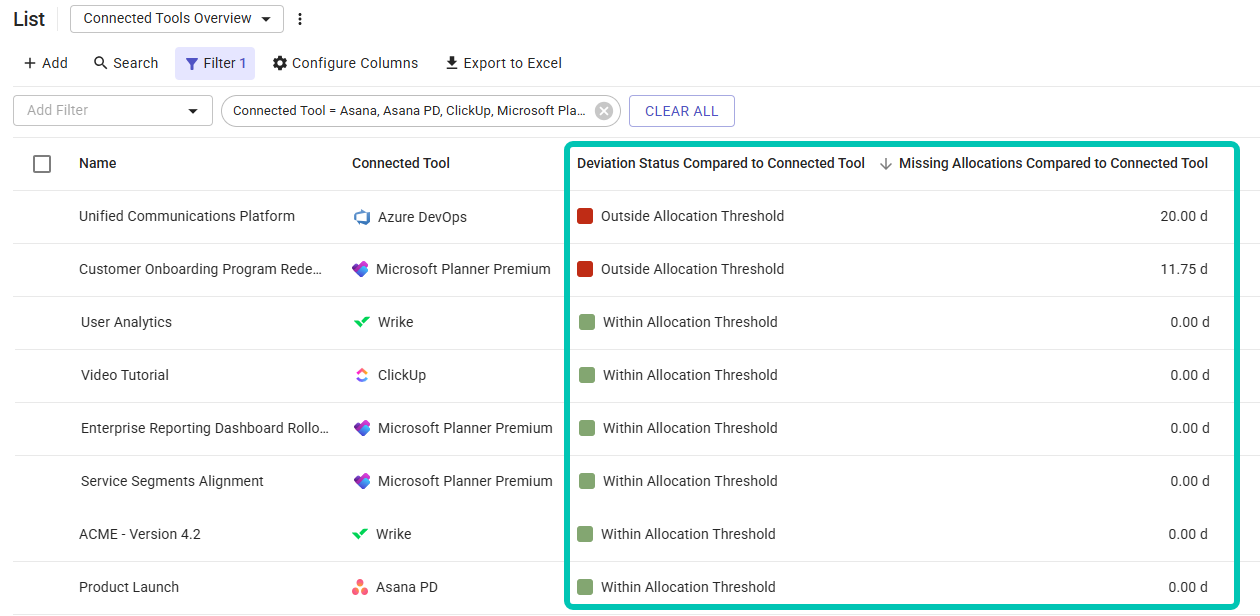Click CLEAR ALL filters button
Screen dimensions: 1260x616
click(682, 111)
